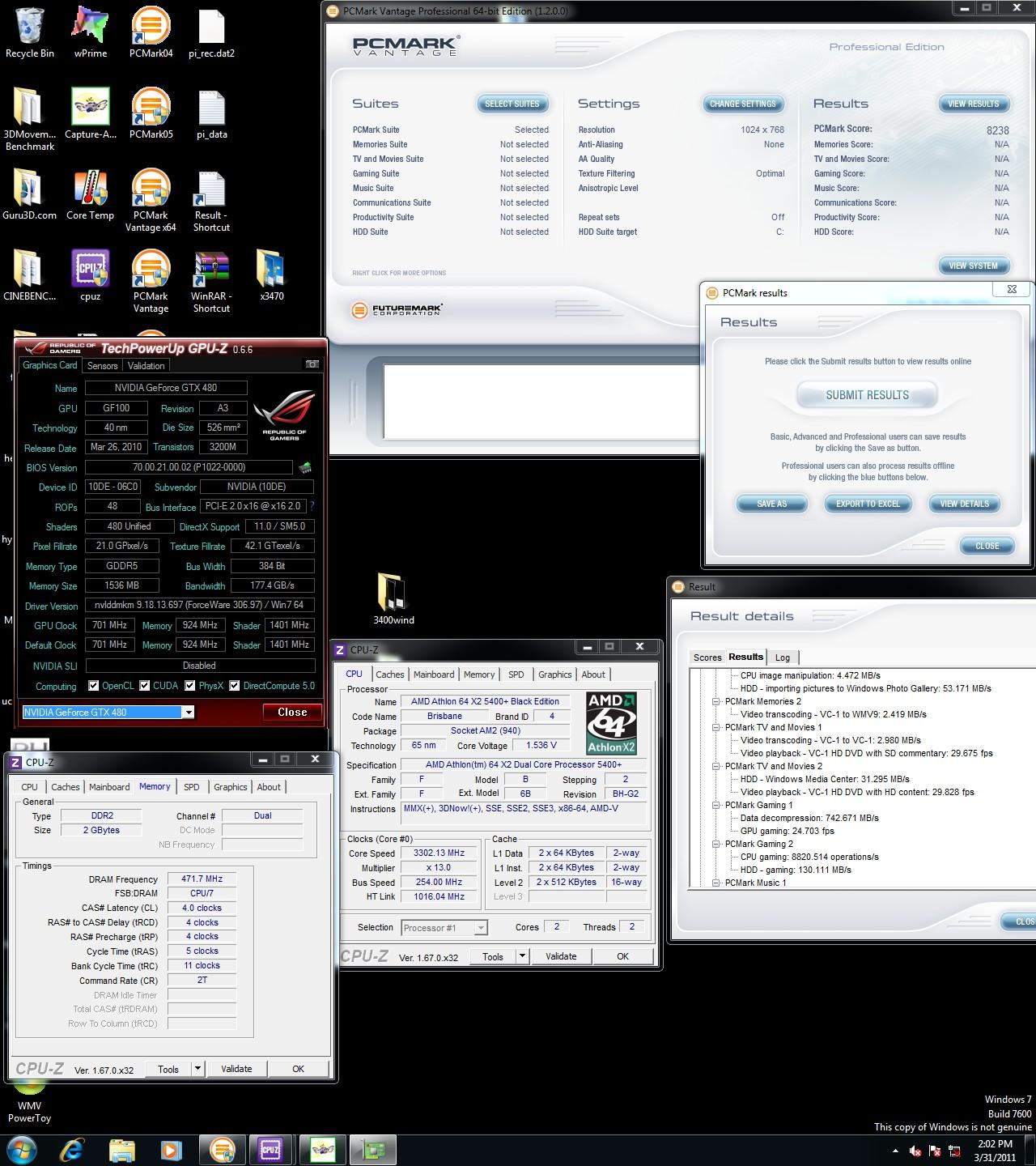
Task: Switch to the Sensors tab in GPU-Z
Action: [x=103, y=366]
